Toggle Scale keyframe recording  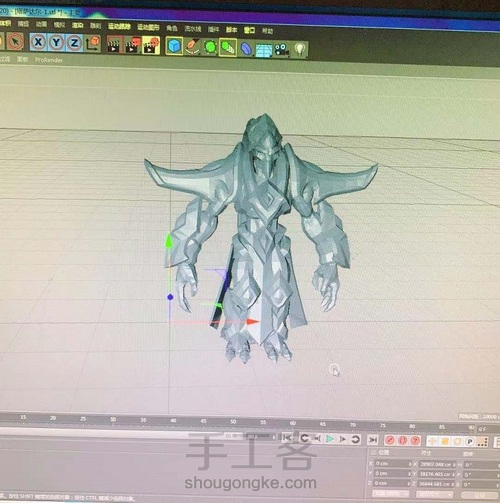click(x=445, y=442)
